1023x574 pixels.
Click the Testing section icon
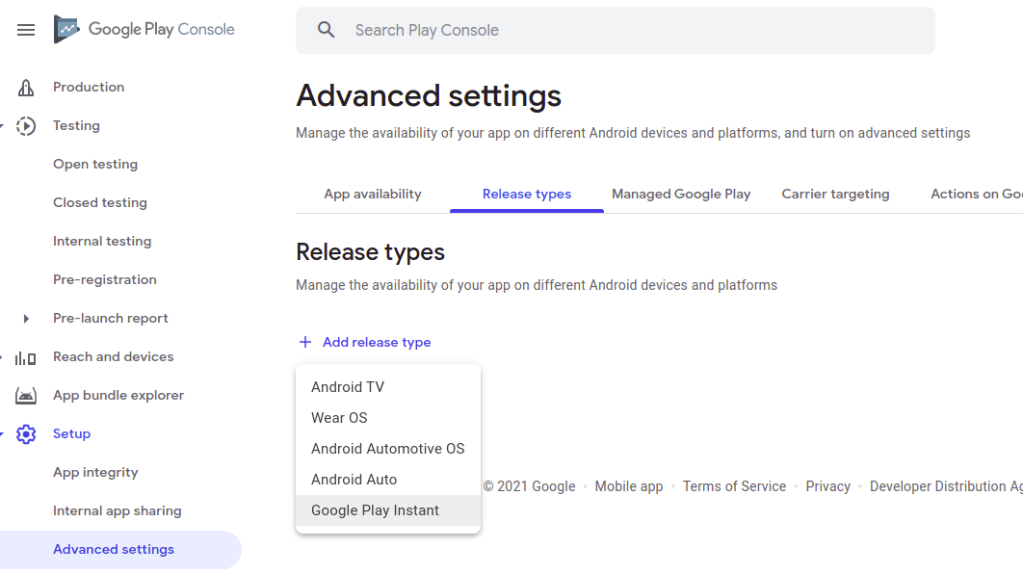[x=26, y=126]
